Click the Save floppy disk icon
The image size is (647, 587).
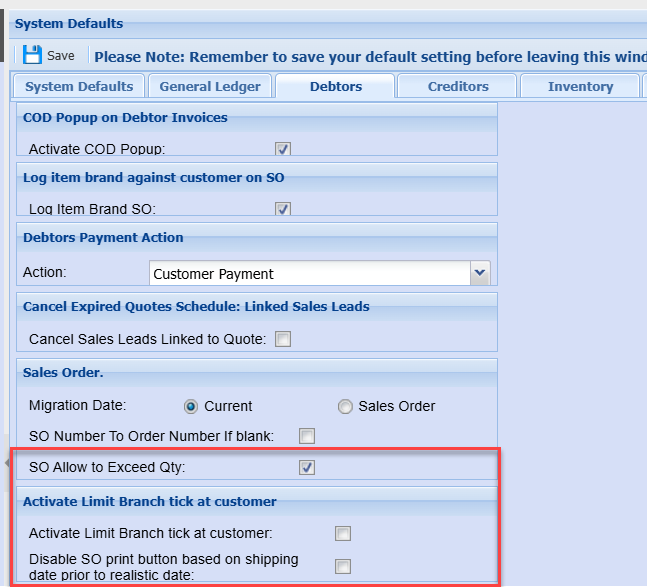(32, 55)
